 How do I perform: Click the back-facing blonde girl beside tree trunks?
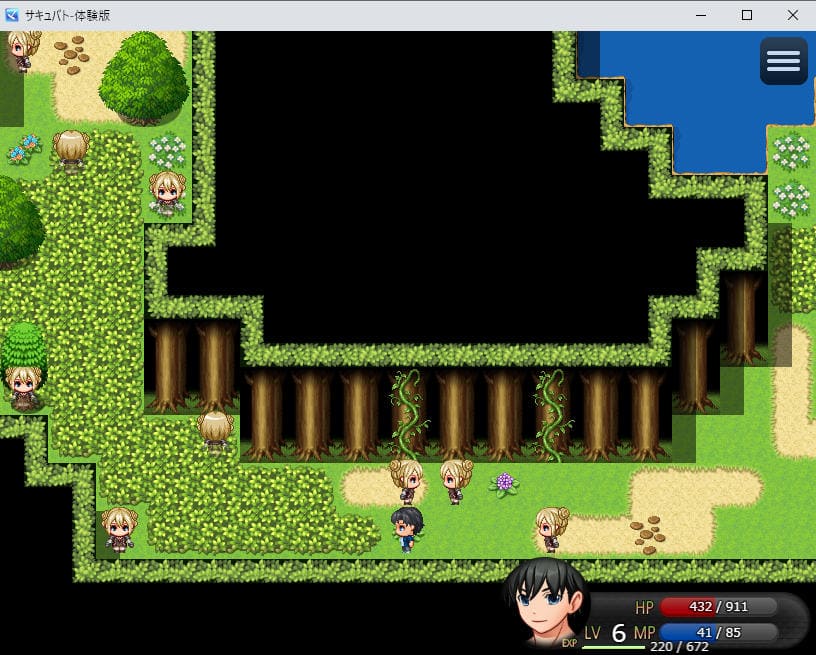(215, 432)
